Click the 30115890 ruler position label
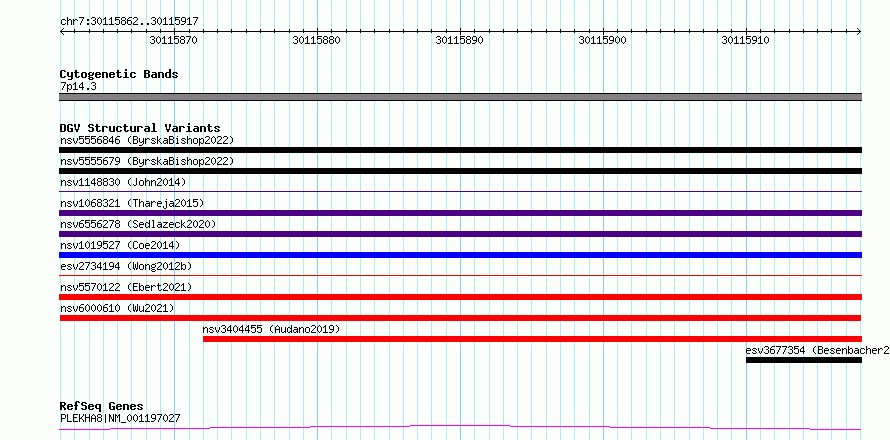 tap(460, 40)
